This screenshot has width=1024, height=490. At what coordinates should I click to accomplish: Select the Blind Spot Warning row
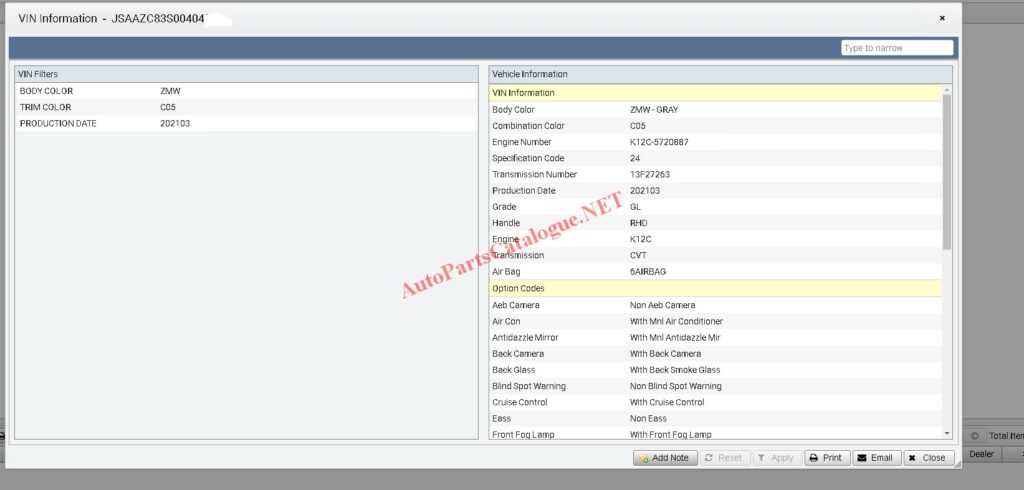(x=716, y=386)
